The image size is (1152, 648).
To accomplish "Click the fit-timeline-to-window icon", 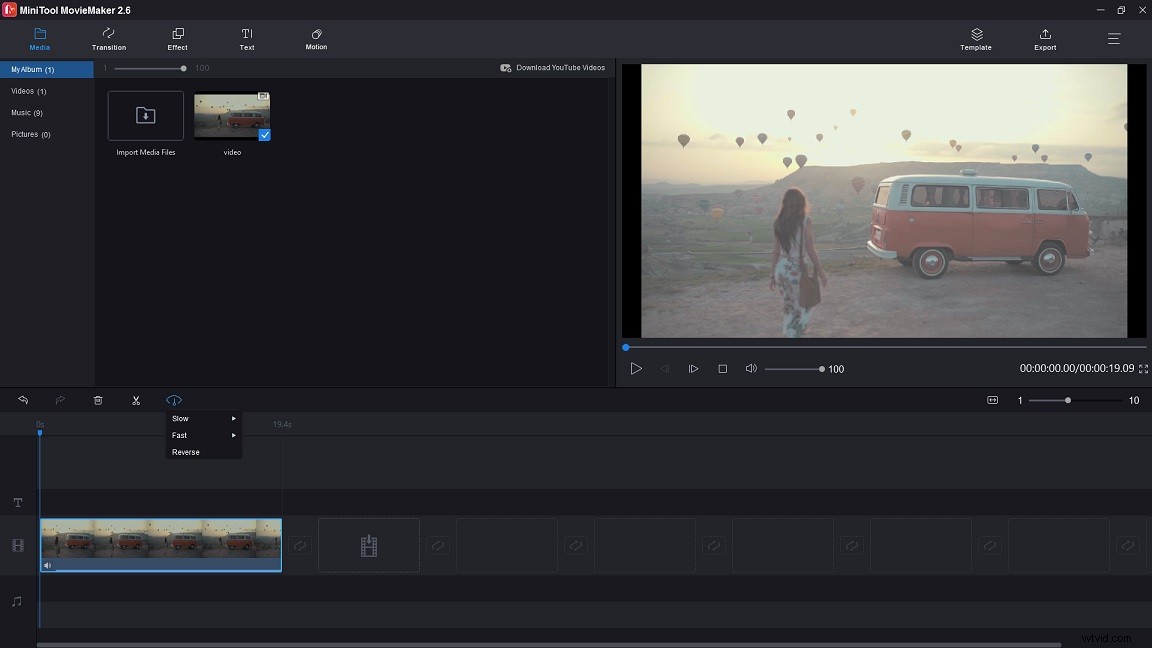I will [x=992, y=400].
